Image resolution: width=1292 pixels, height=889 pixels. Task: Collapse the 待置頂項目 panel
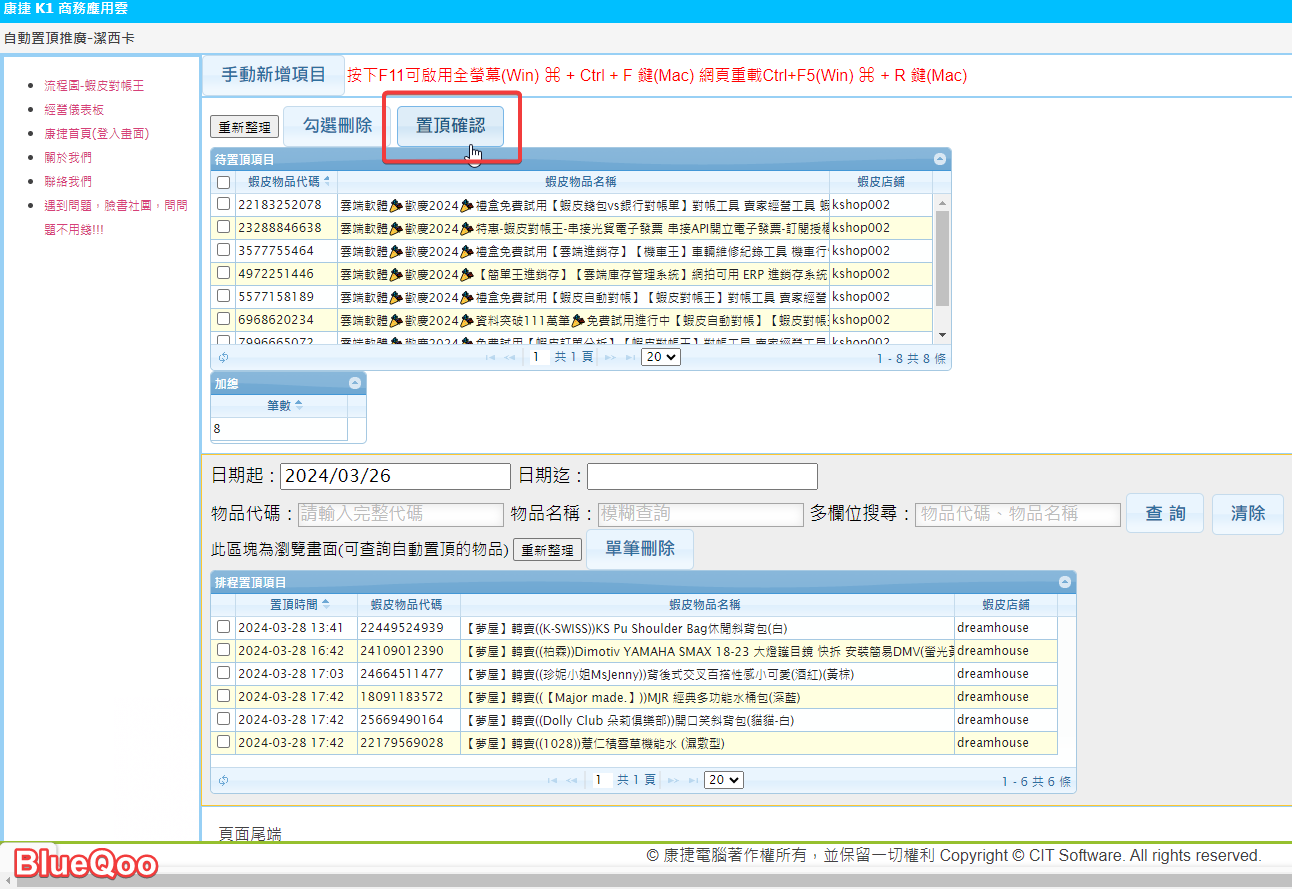940,159
